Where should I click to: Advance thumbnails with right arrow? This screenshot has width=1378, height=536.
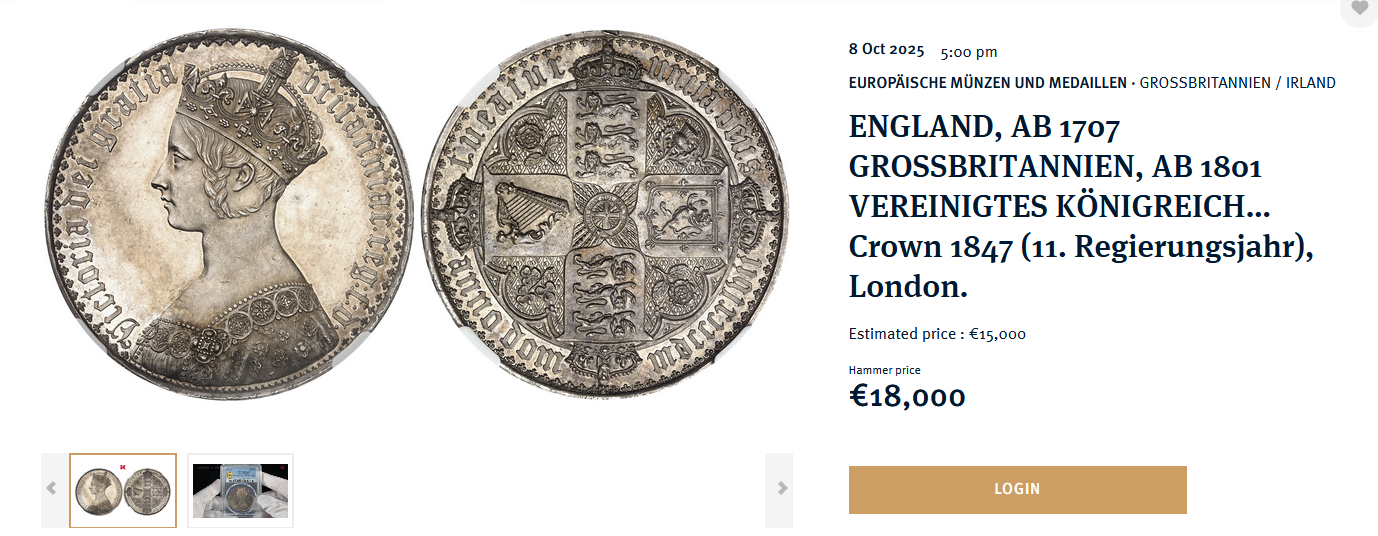[x=780, y=489]
